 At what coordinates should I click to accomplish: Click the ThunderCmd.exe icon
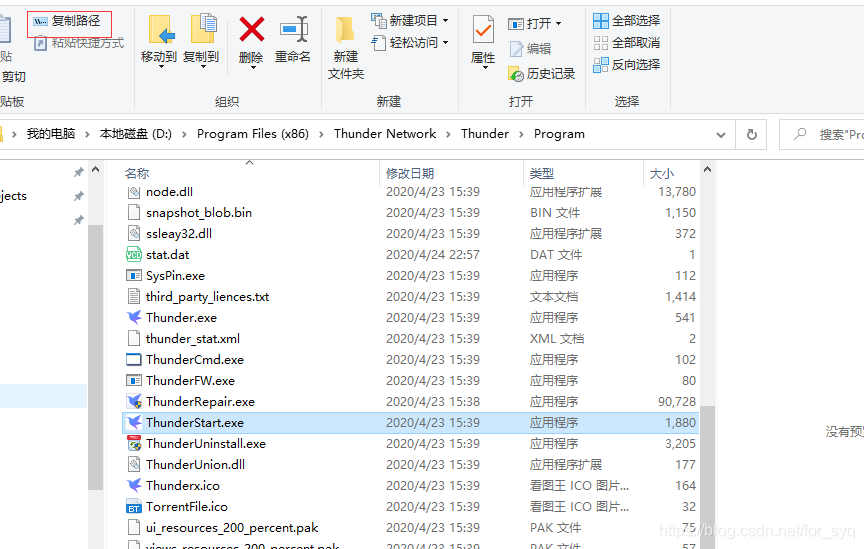coord(134,359)
